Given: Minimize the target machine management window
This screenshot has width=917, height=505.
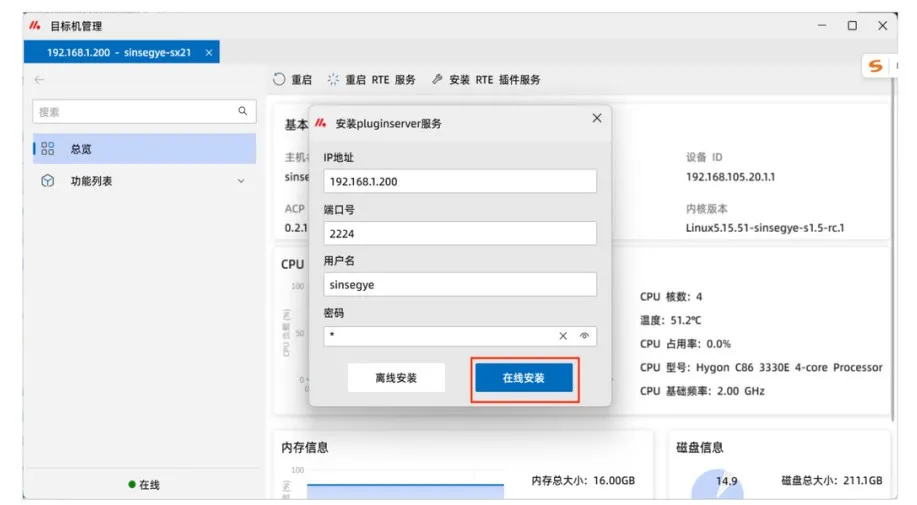Looking at the screenshot, I should 822,26.
